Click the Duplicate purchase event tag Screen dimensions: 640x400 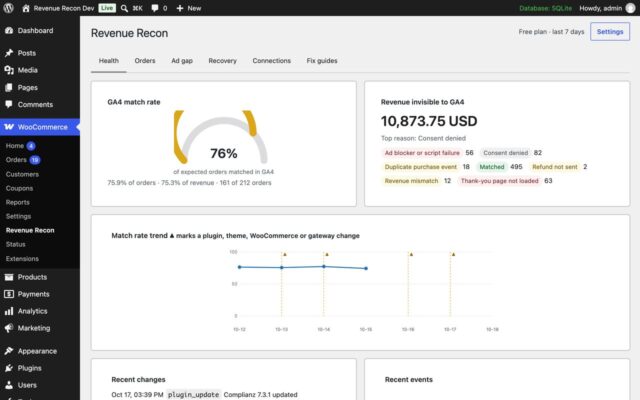420,167
